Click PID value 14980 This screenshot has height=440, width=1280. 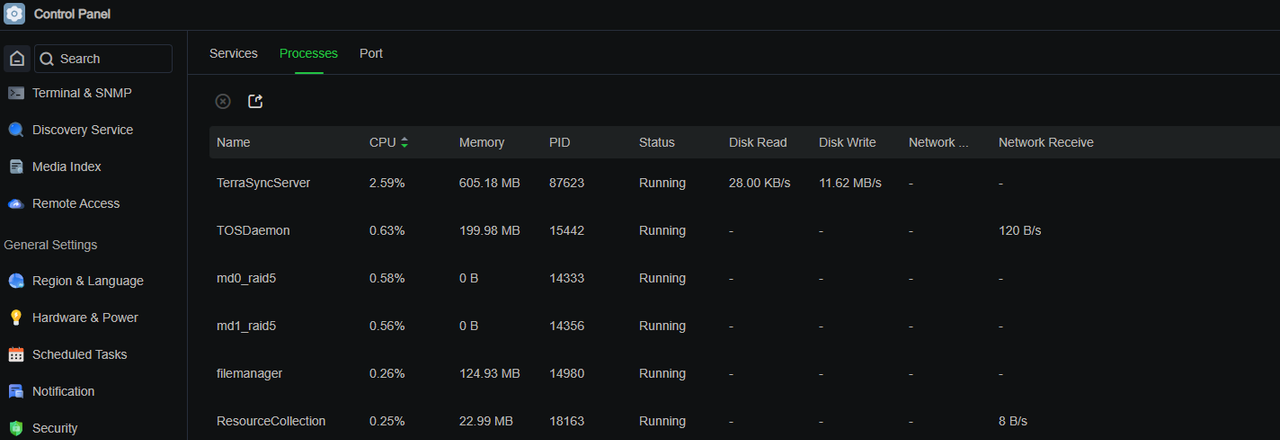(x=567, y=373)
